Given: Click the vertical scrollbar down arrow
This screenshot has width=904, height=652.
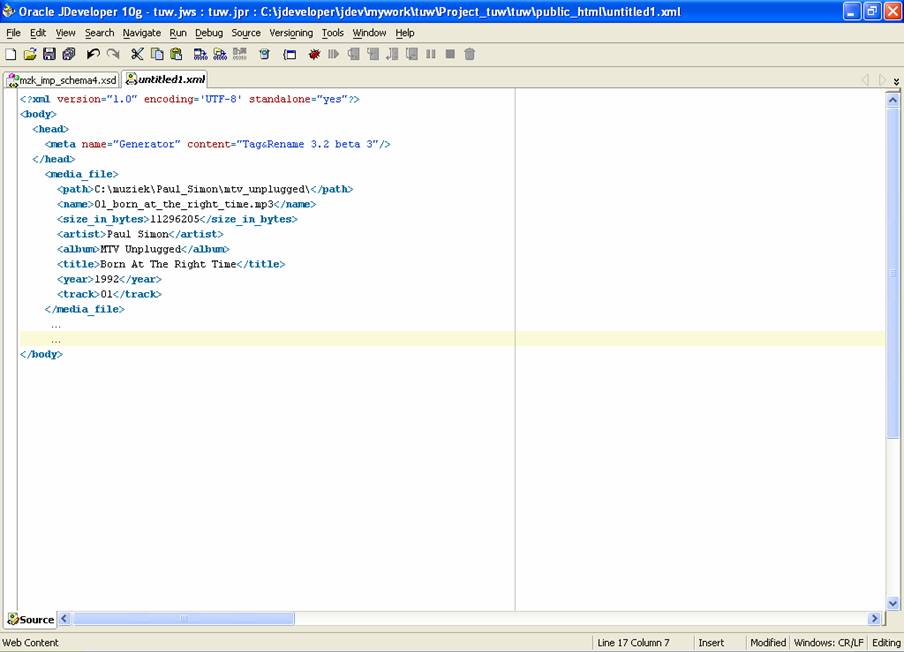Looking at the screenshot, I should click(x=893, y=602).
